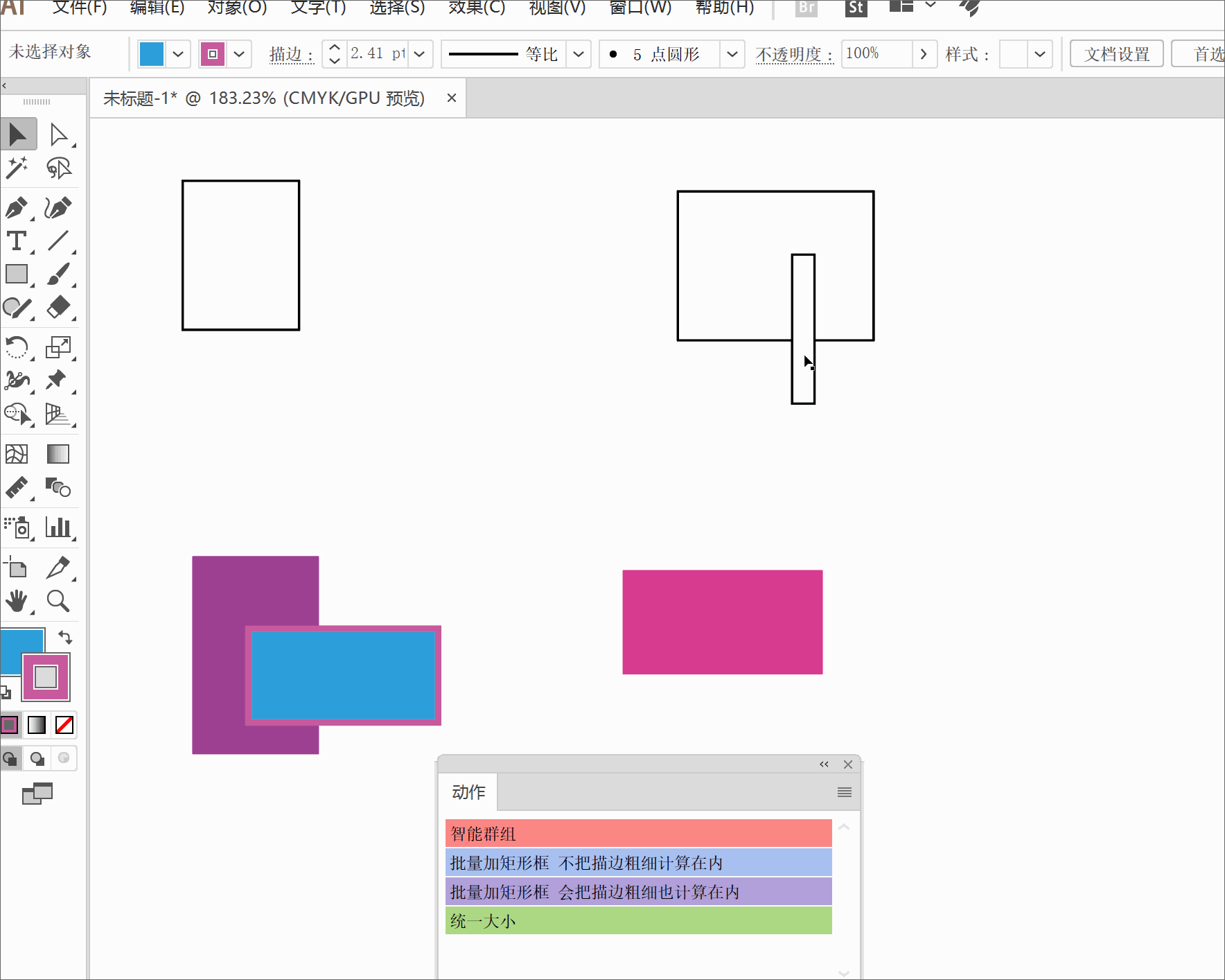Run the 智能群组 action
1225x980 pixels.
638,834
